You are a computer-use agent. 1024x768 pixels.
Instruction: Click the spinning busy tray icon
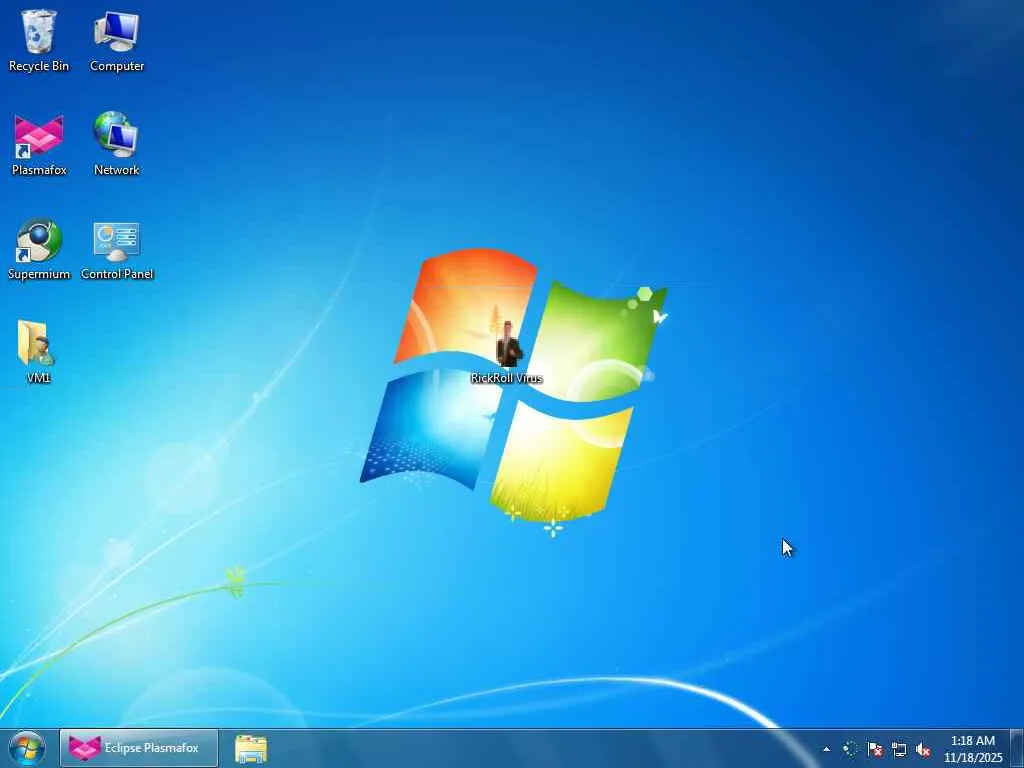(x=850, y=749)
